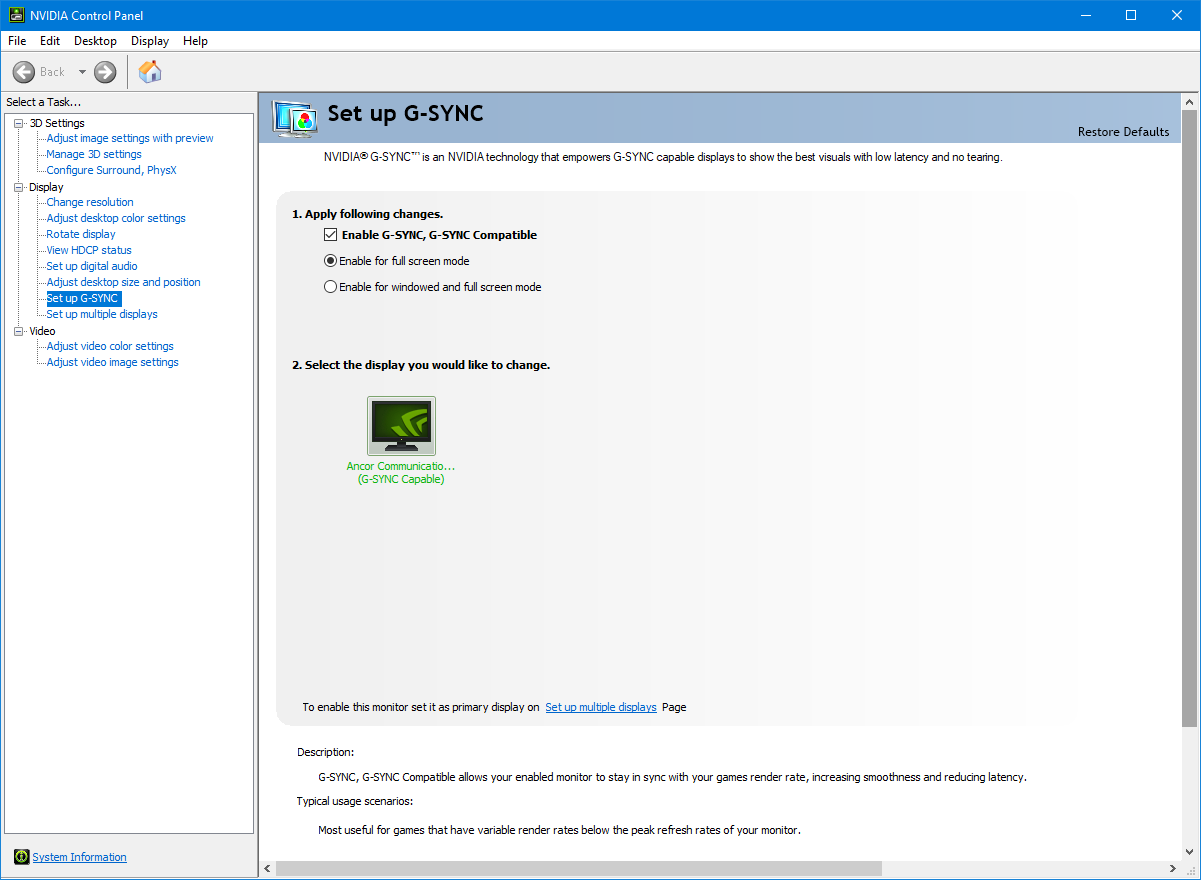
Task: Click the Forward arrow toolbar button
Action: [x=105, y=72]
